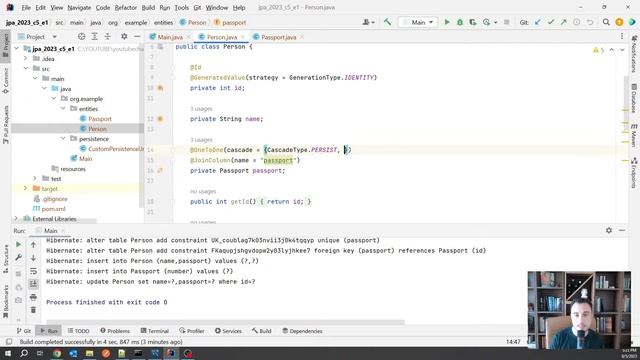Open Maven side tool window

tap(634, 136)
